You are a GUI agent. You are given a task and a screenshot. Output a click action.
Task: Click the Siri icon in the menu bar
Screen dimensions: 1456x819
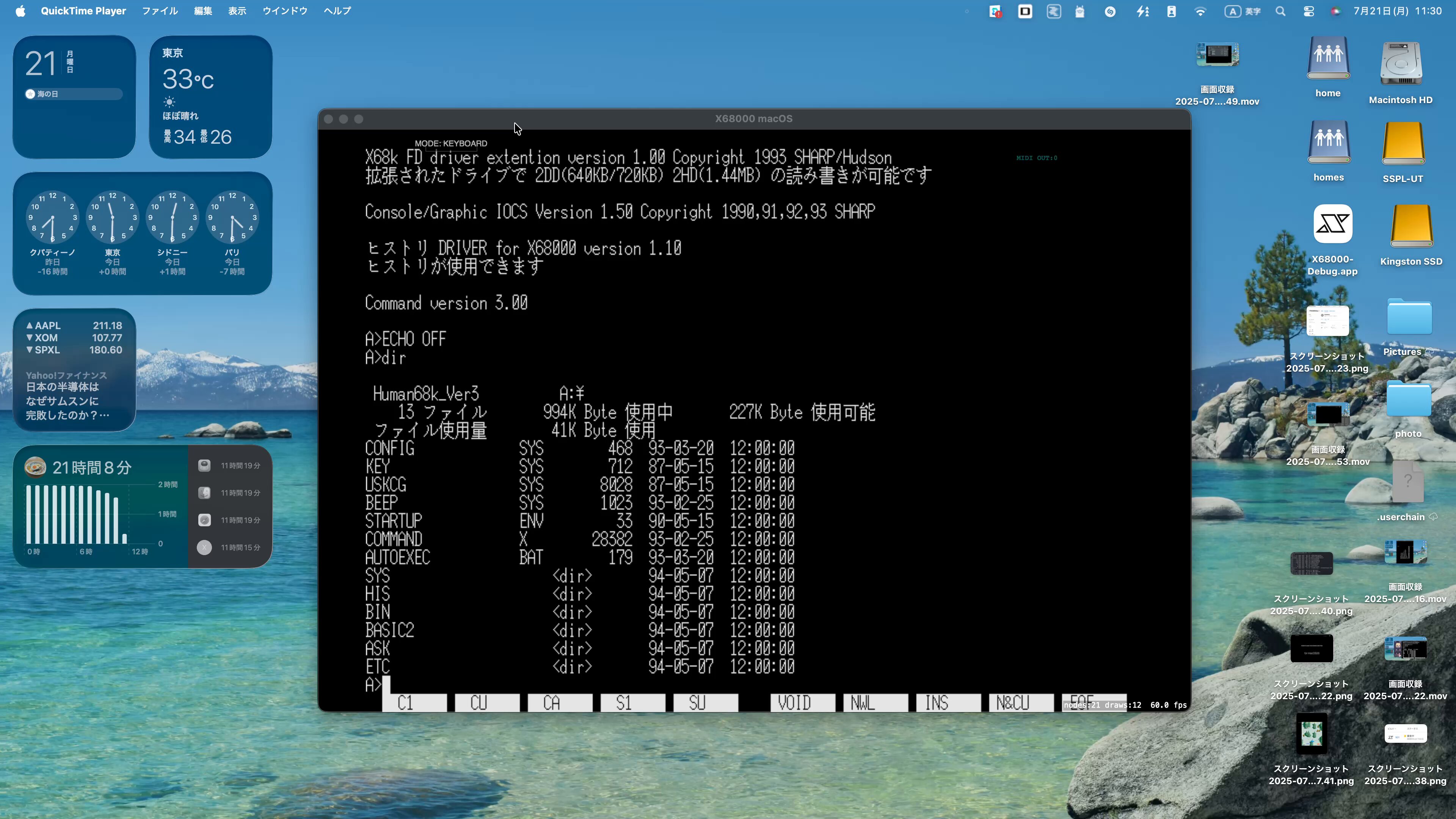coord(1335,11)
